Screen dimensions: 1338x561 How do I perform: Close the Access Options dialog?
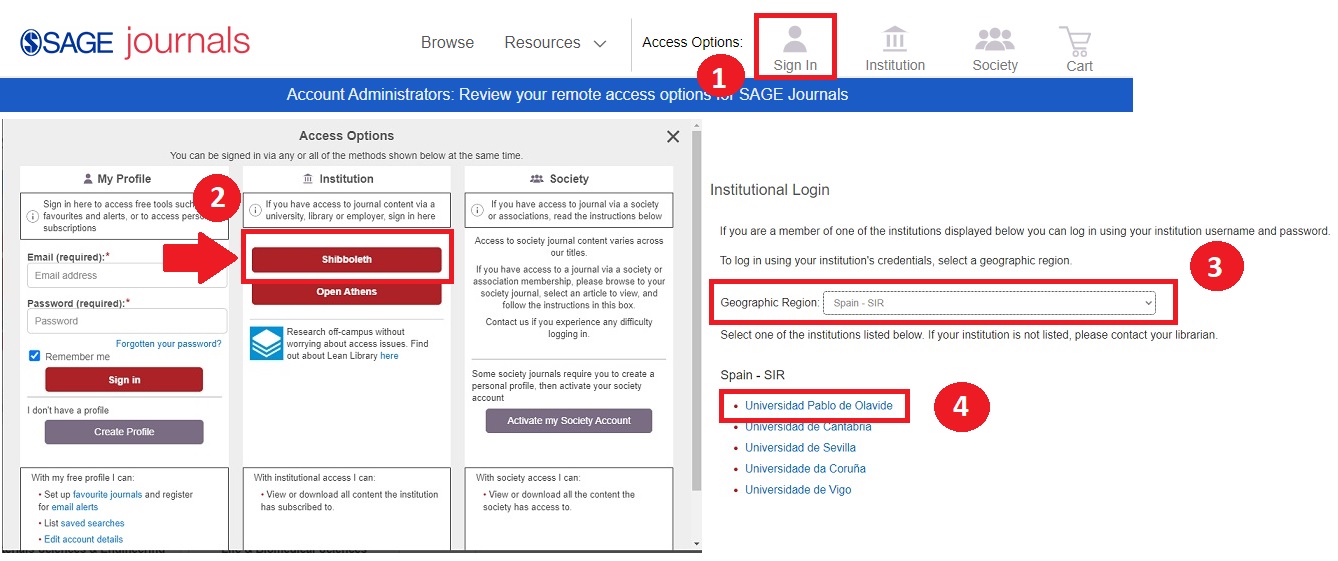click(673, 137)
